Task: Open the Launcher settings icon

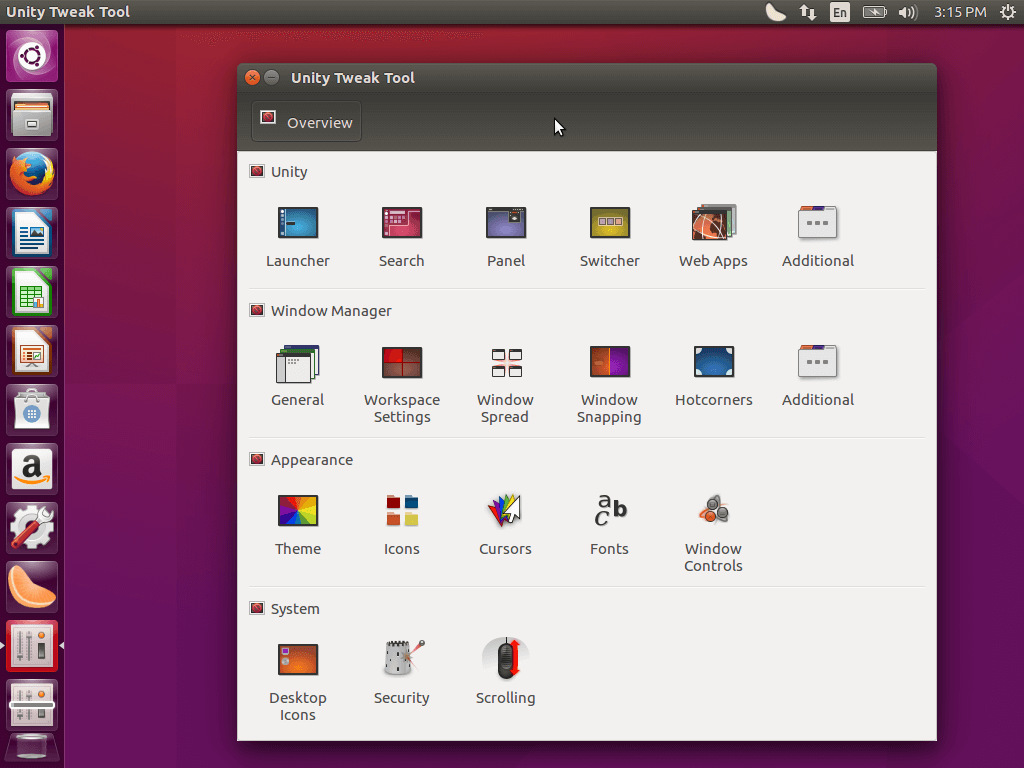Action: (297, 223)
